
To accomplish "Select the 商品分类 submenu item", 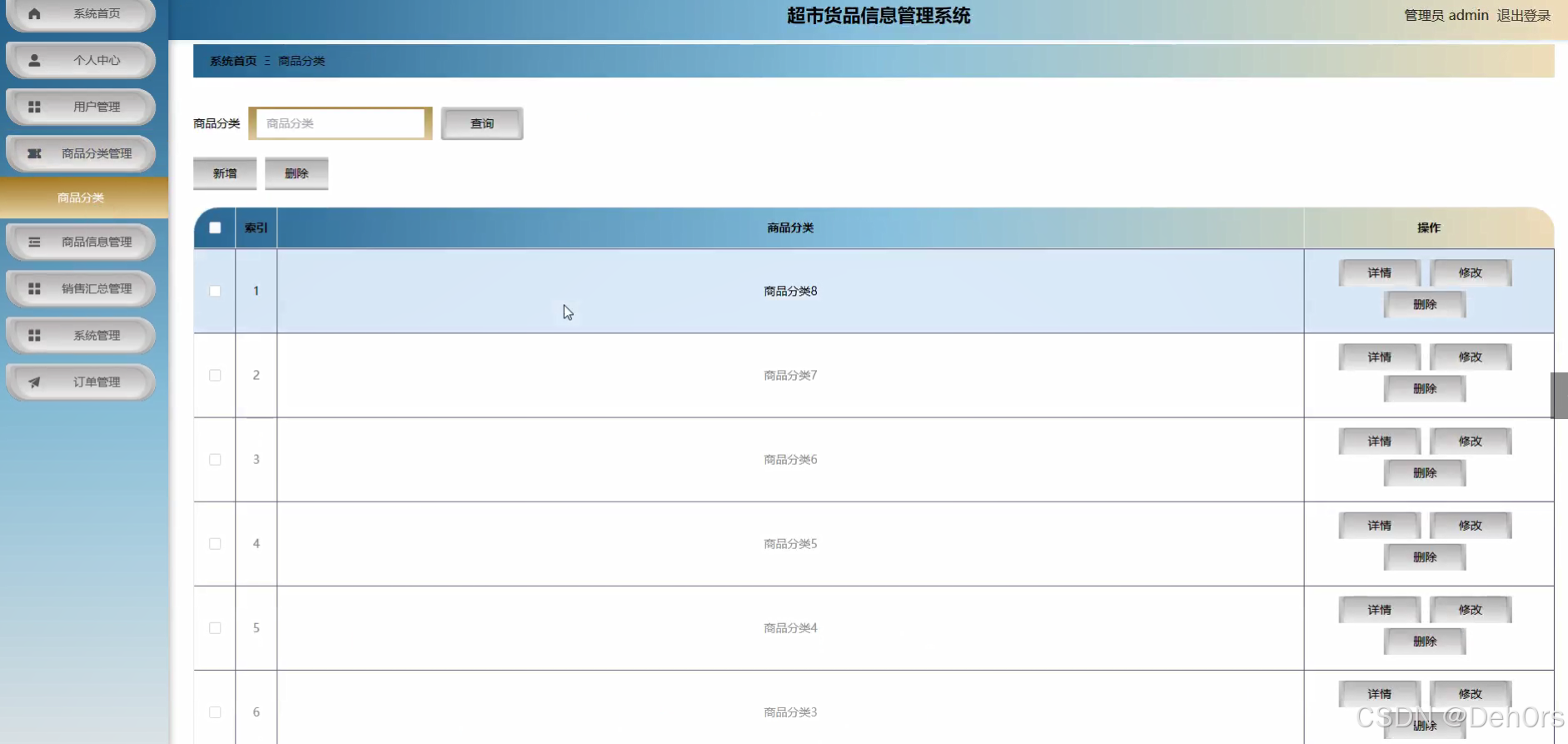I will [x=83, y=197].
